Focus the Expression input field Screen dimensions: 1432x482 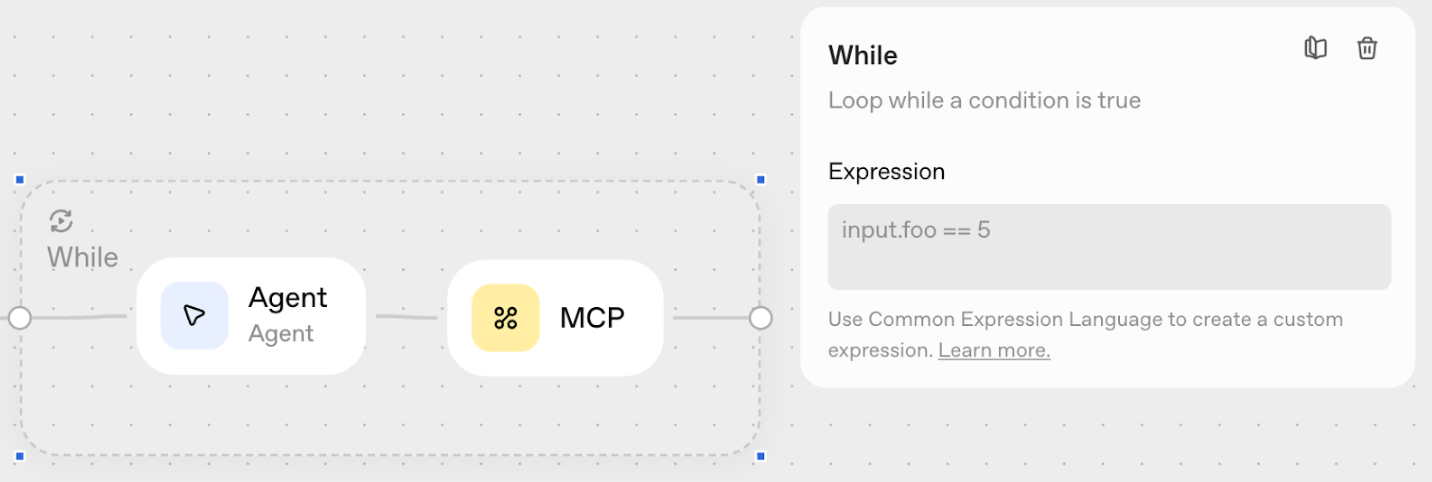1108,247
